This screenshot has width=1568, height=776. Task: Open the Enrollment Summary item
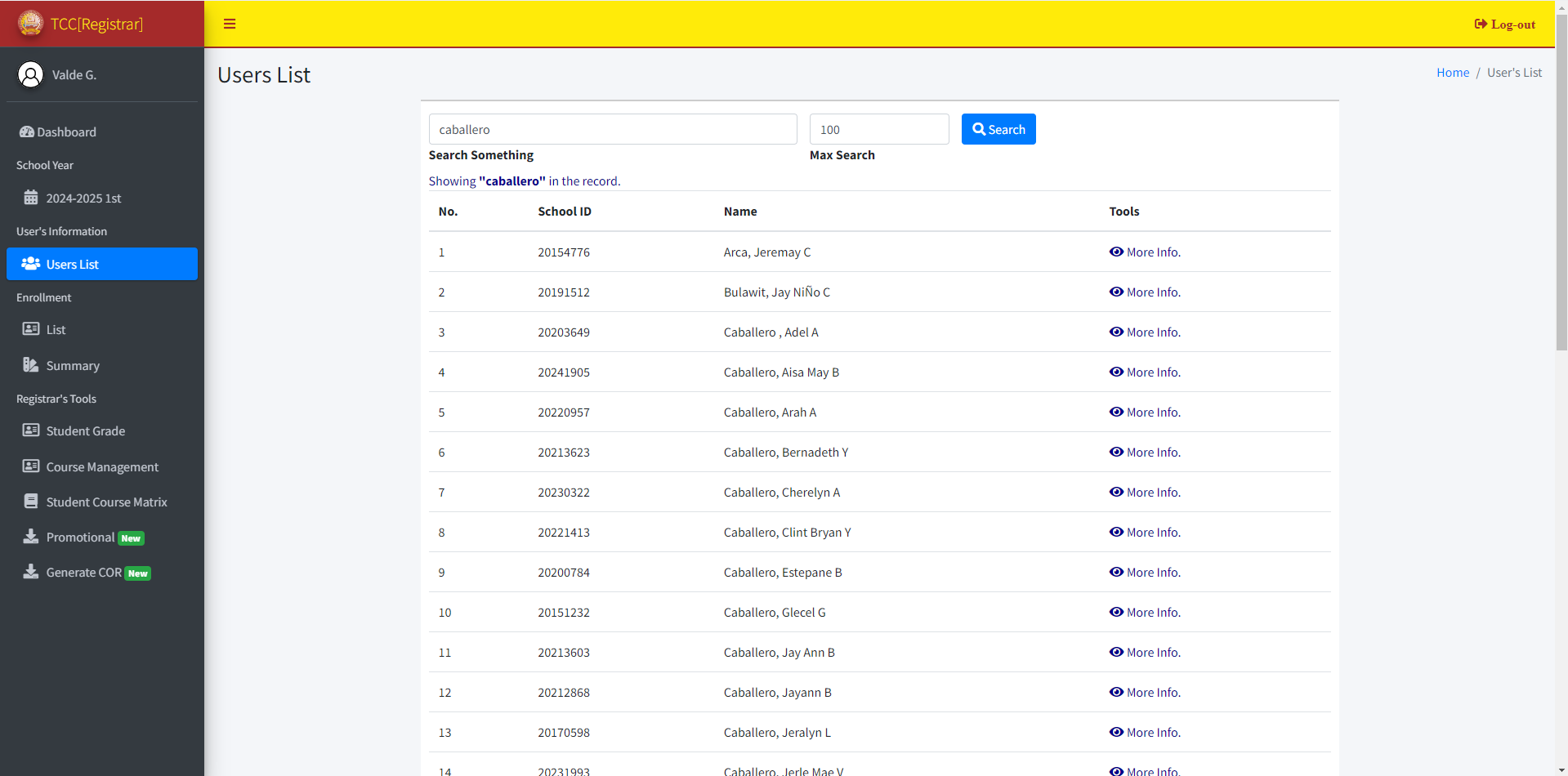[x=102, y=365]
